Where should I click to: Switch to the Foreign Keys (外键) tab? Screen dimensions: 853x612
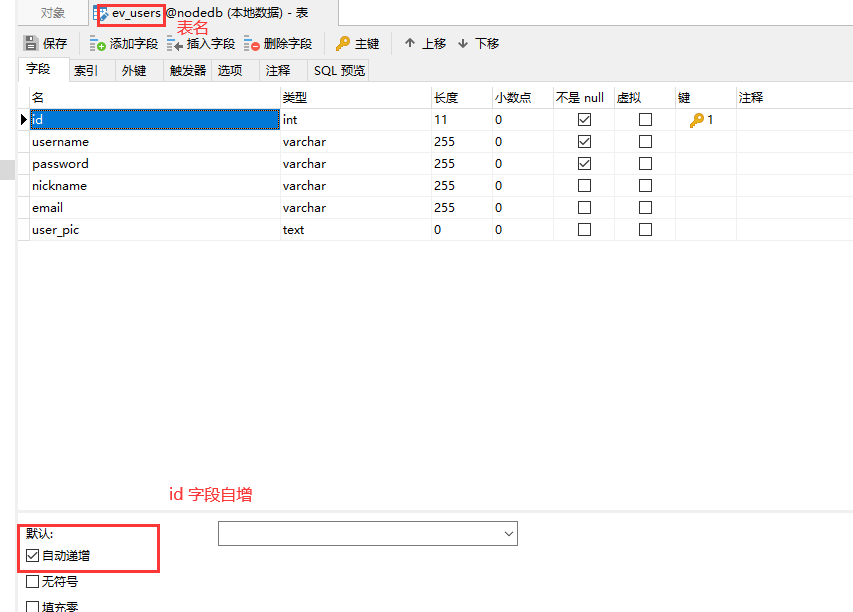[139, 71]
